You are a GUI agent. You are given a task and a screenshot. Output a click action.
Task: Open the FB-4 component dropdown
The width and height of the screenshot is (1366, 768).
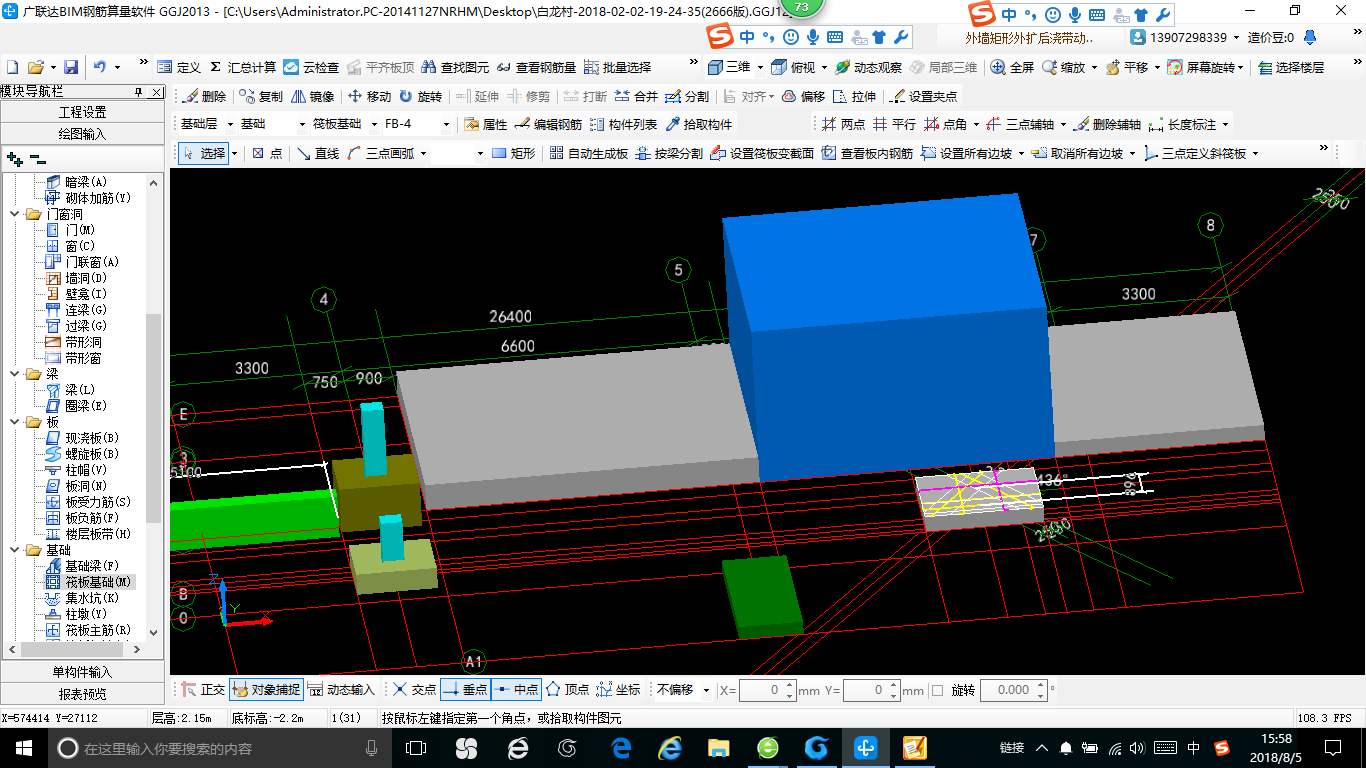click(x=445, y=125)
